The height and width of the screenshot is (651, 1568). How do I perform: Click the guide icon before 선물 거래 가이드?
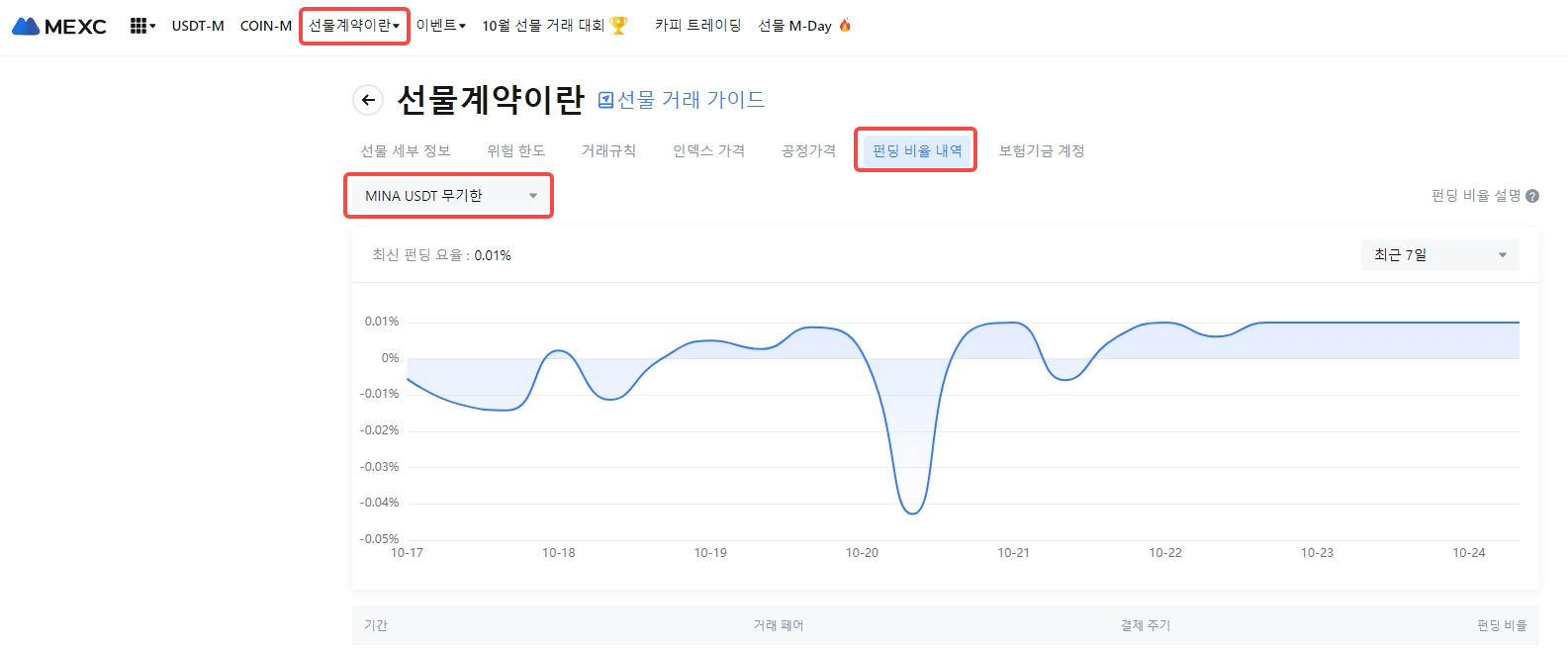point(606,100)
